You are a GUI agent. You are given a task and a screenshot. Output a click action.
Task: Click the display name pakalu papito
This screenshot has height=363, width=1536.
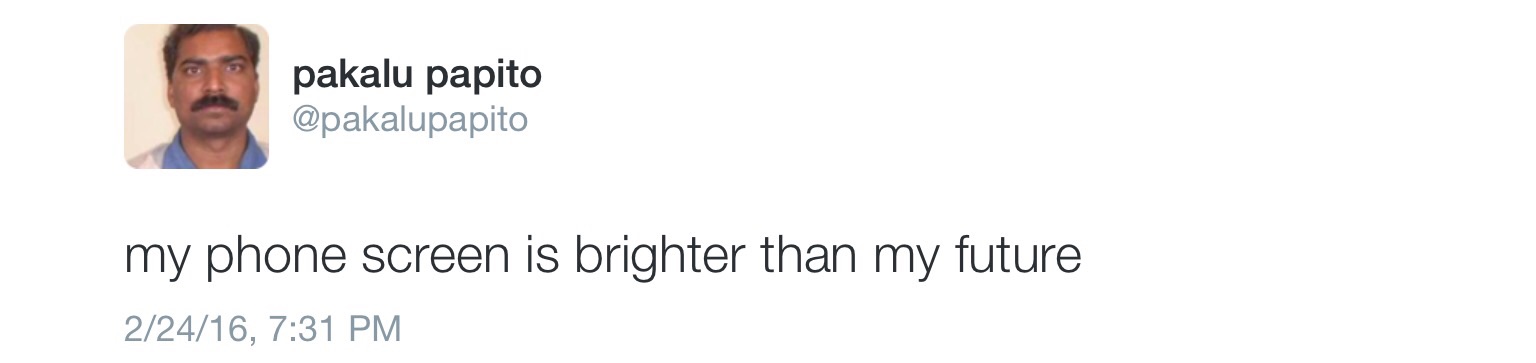(x=417, y=76)
